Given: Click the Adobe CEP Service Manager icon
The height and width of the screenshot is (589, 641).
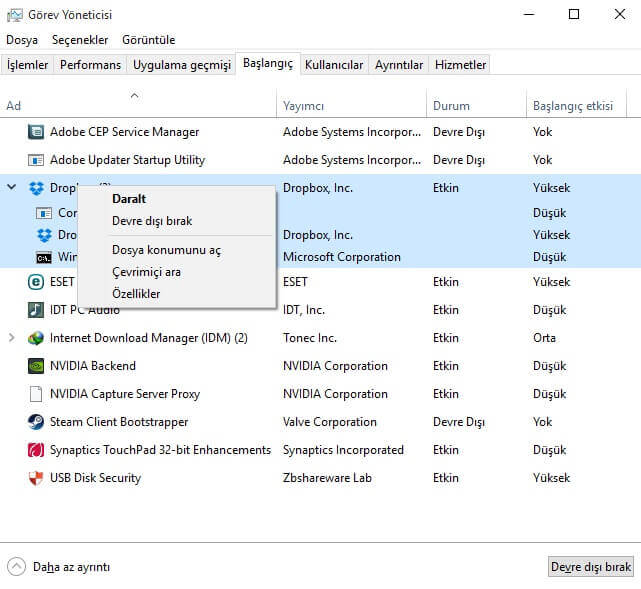Looking at the screenshot, I should point(36,132).
